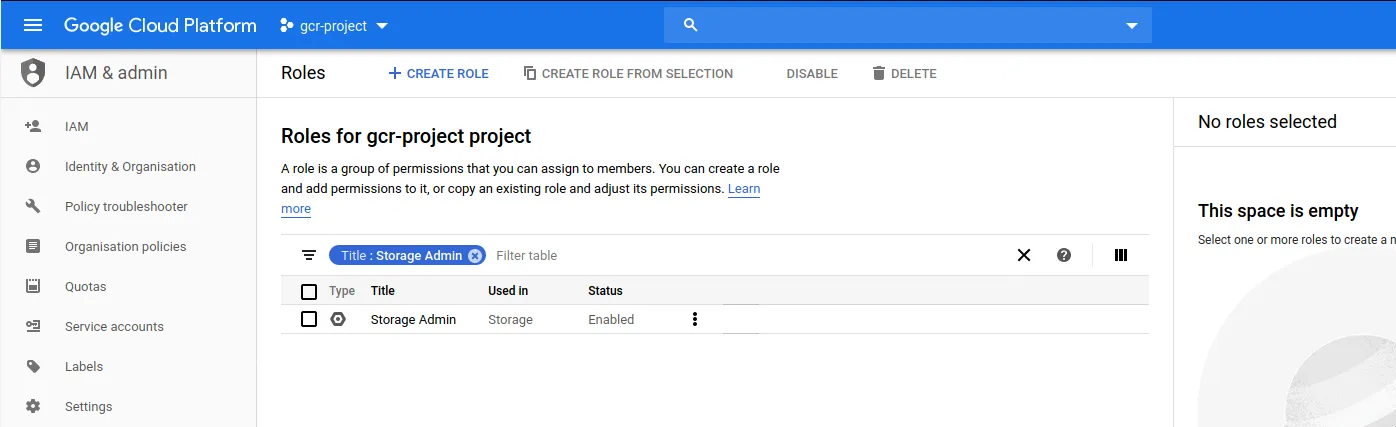Clear all filters with the X icon
The image size is (1396, 427).
[1024, 255]
